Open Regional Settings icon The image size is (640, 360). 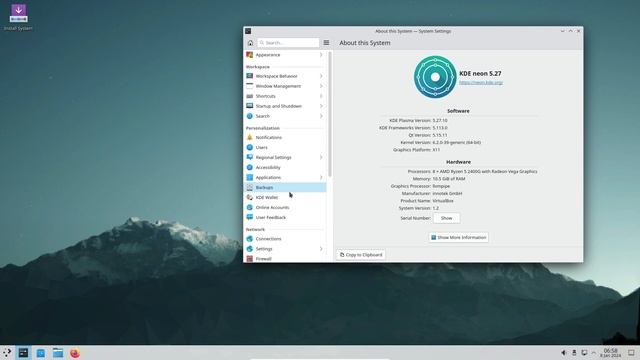coord(250,157)
